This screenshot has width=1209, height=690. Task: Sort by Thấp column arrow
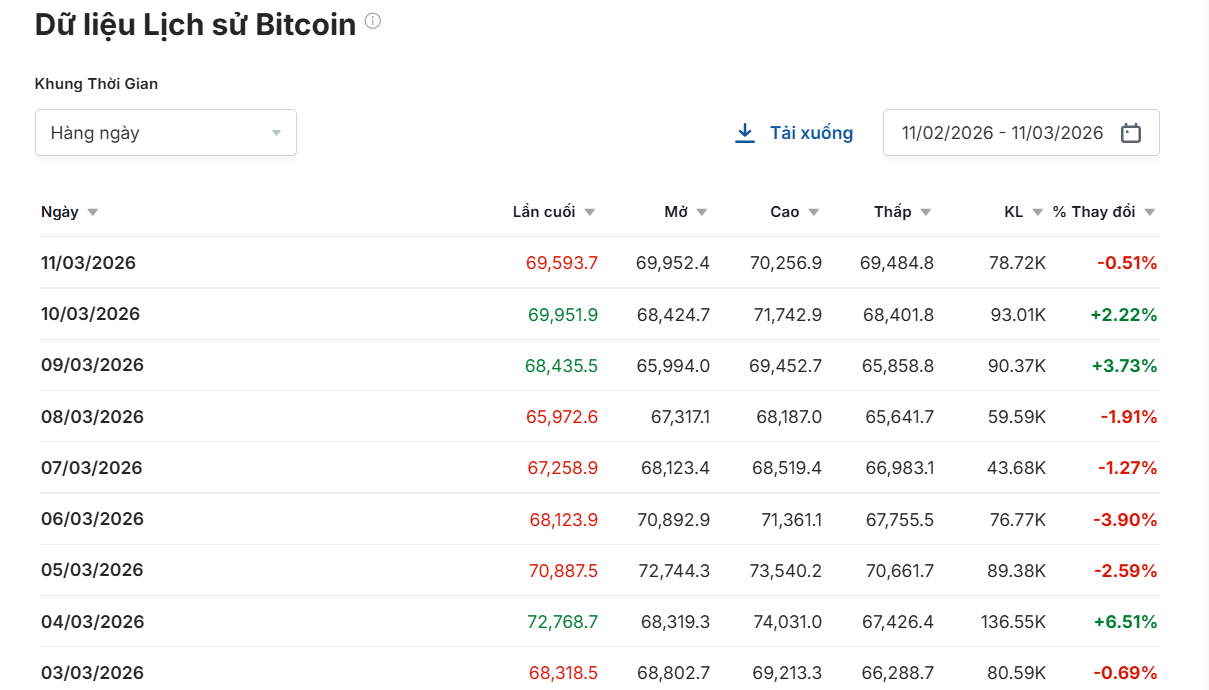coord(926,212)
